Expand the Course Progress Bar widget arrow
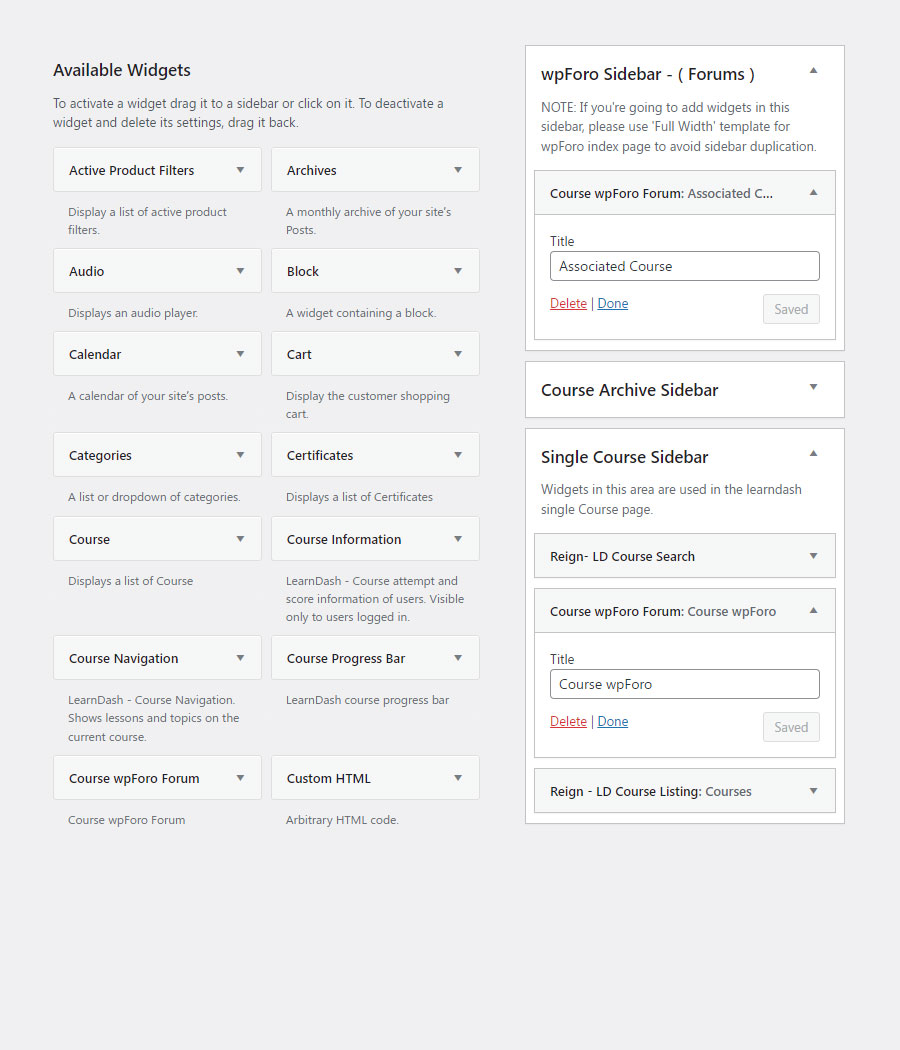Viewport: 900px width, 1050px height. click(458, 658)
